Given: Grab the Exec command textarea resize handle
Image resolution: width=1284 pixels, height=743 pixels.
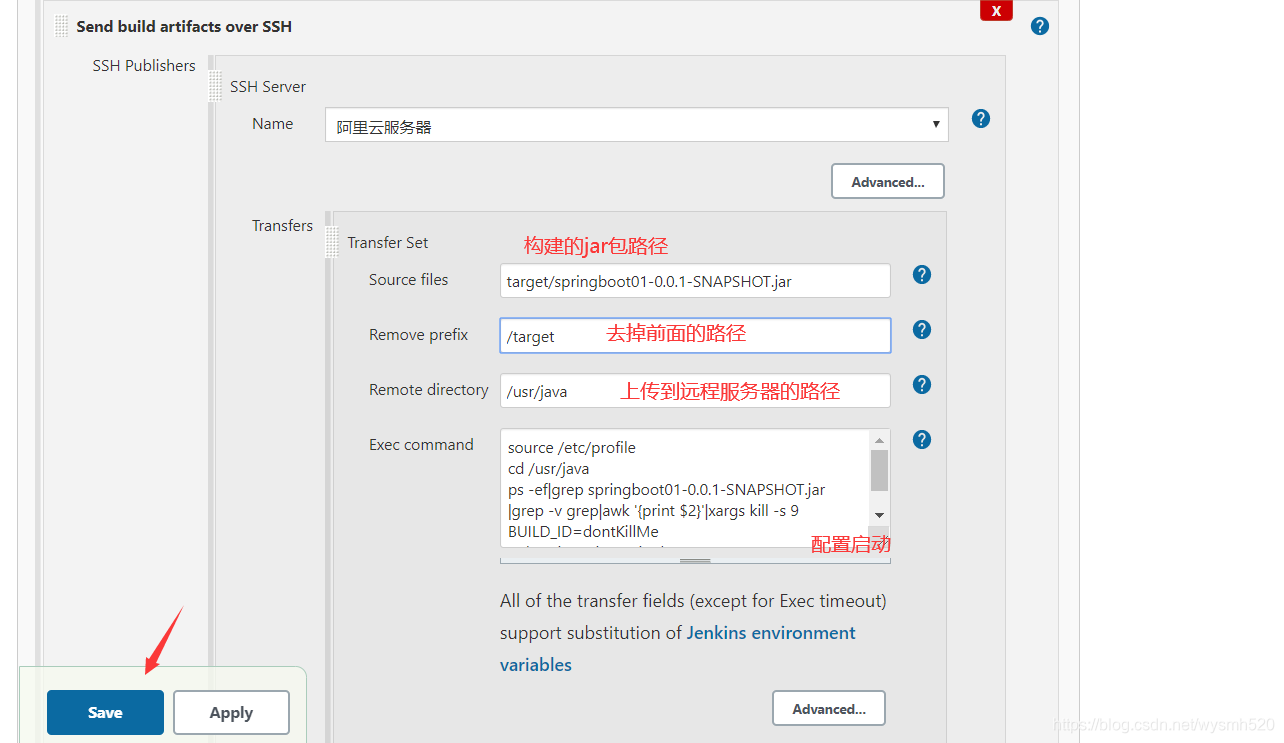Looking at the screenshot, I should pos(695,561).
